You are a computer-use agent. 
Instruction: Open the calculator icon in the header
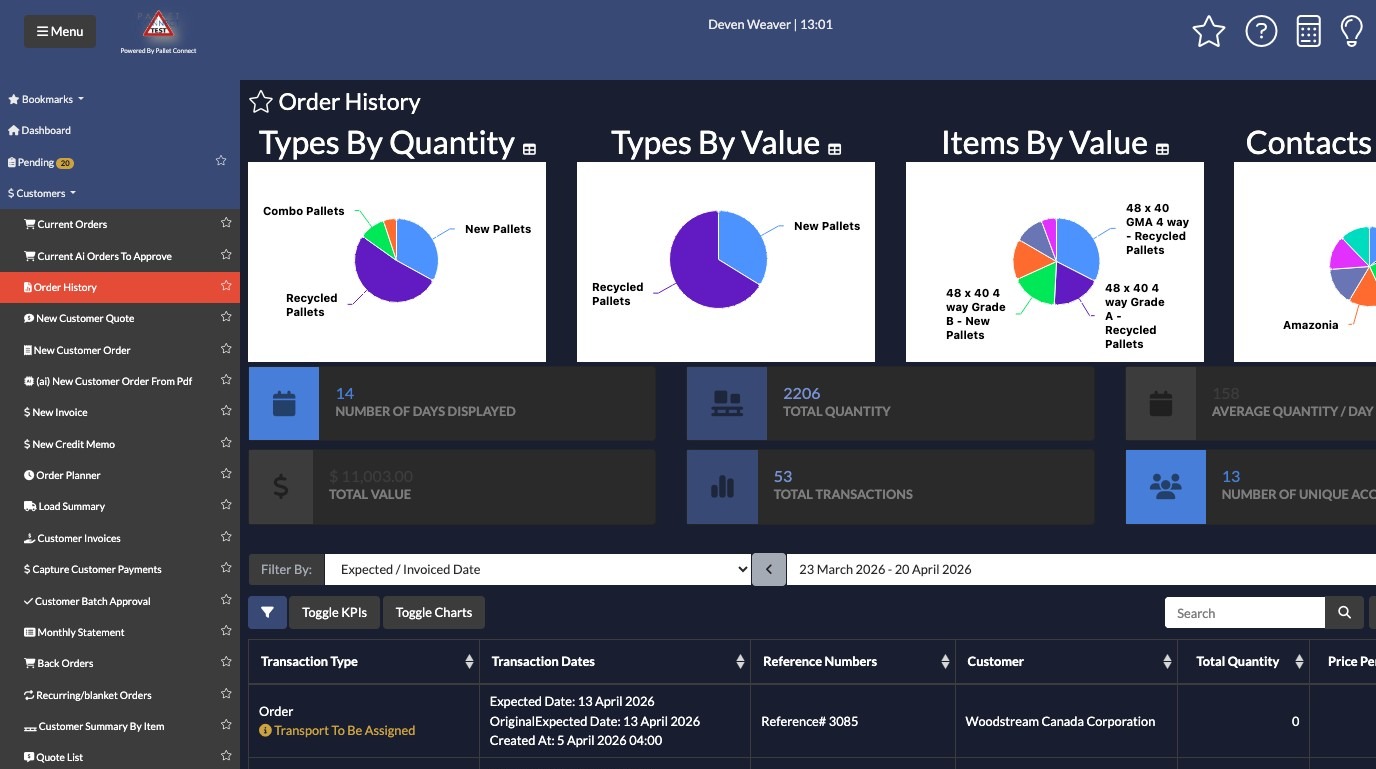pyautogui.click(x=1308, y=32)
